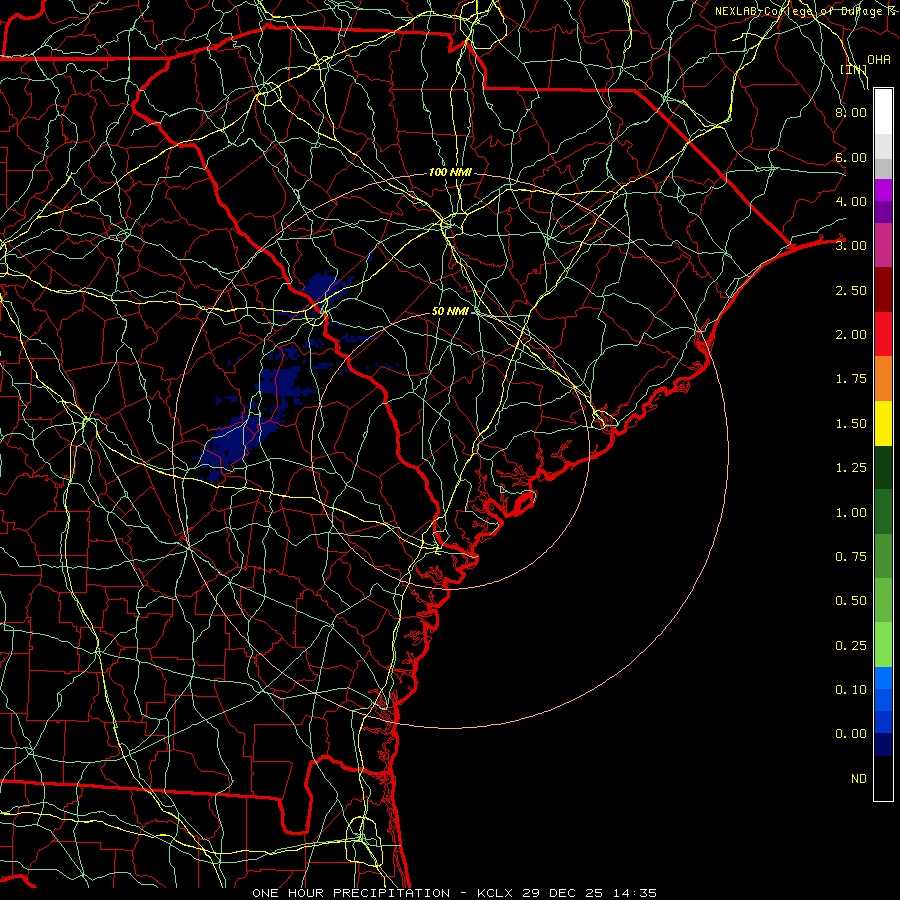Click the 'OHA' product label

point(879,60)
